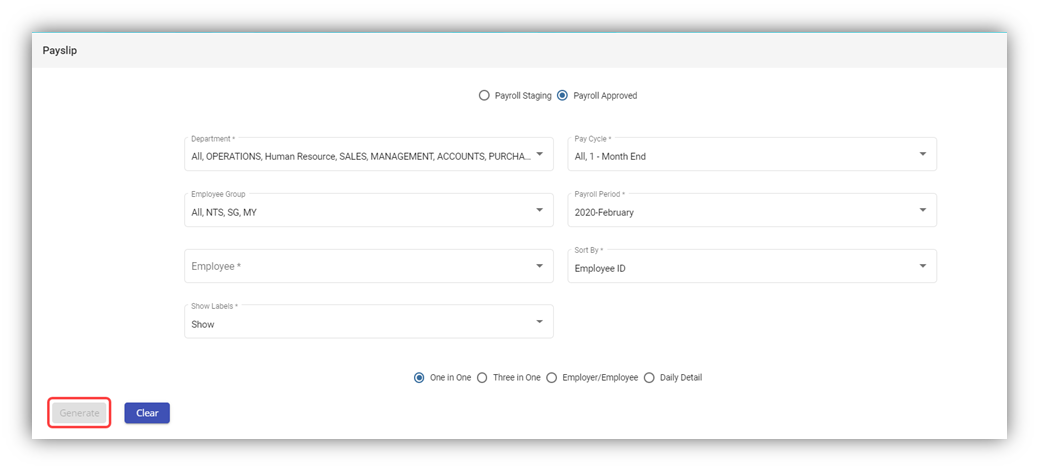Screen dimensions: 1039x471
Task: Click the Payroll Period dropdown arrow icon
Action: (x=922, y=210)
